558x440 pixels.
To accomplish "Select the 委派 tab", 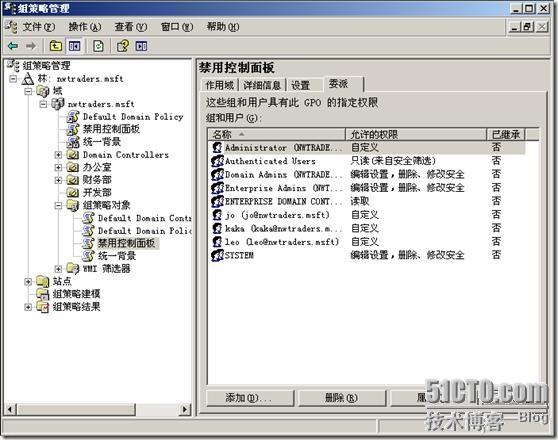I will tap(343, 84).
